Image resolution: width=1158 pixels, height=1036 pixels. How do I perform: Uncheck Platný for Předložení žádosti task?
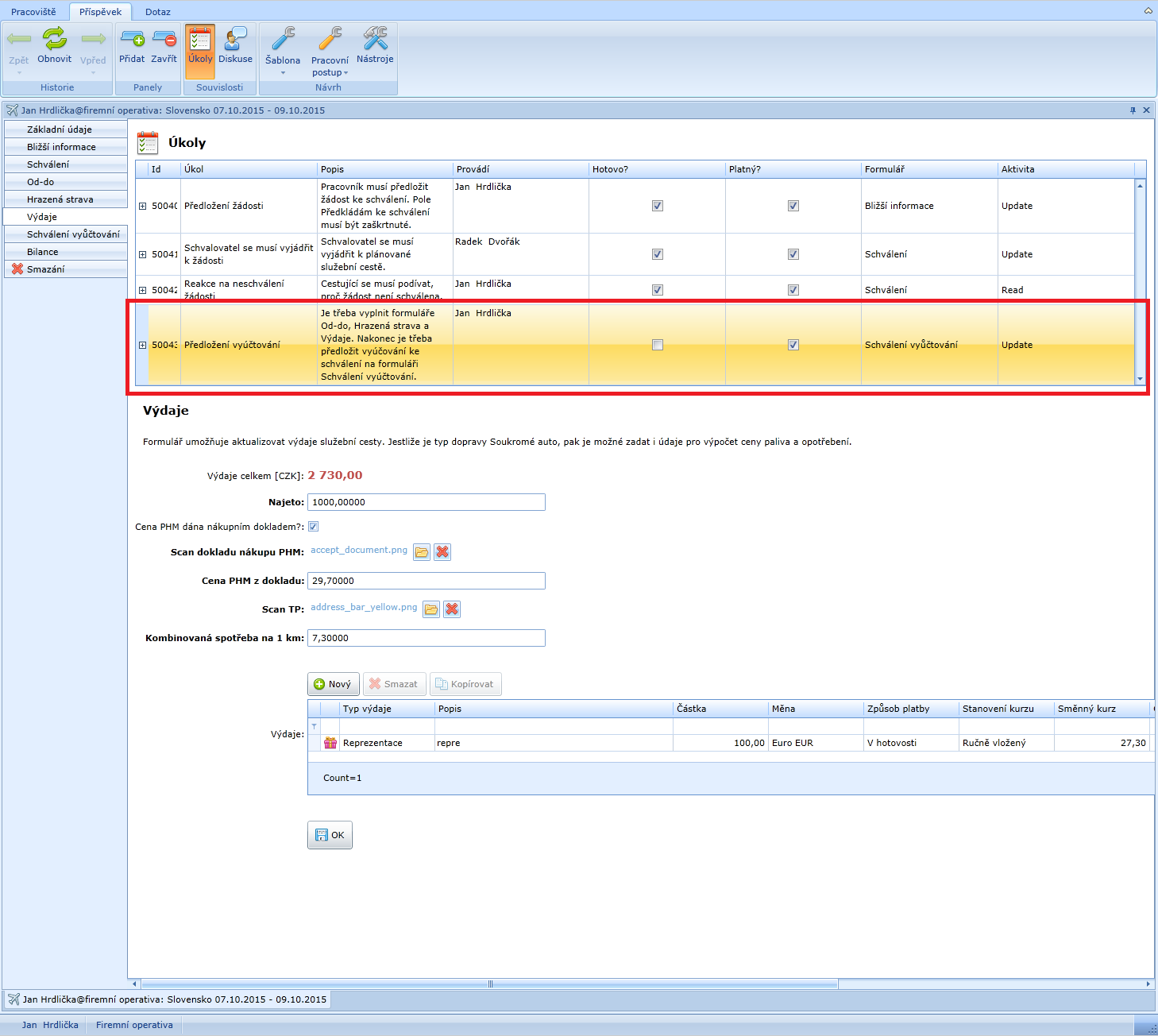[793, 206]
